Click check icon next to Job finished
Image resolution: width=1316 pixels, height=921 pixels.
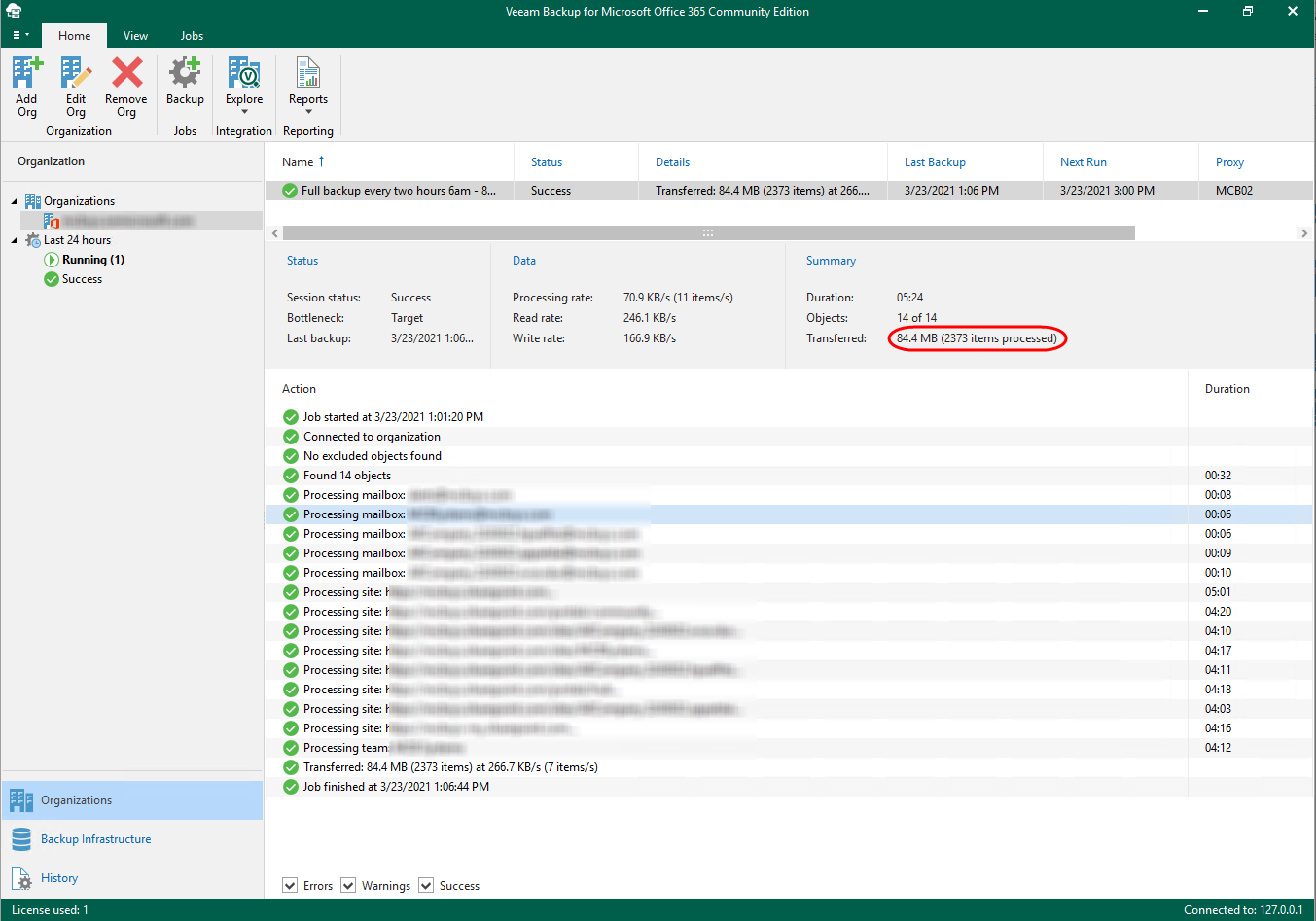pos(291,787)
